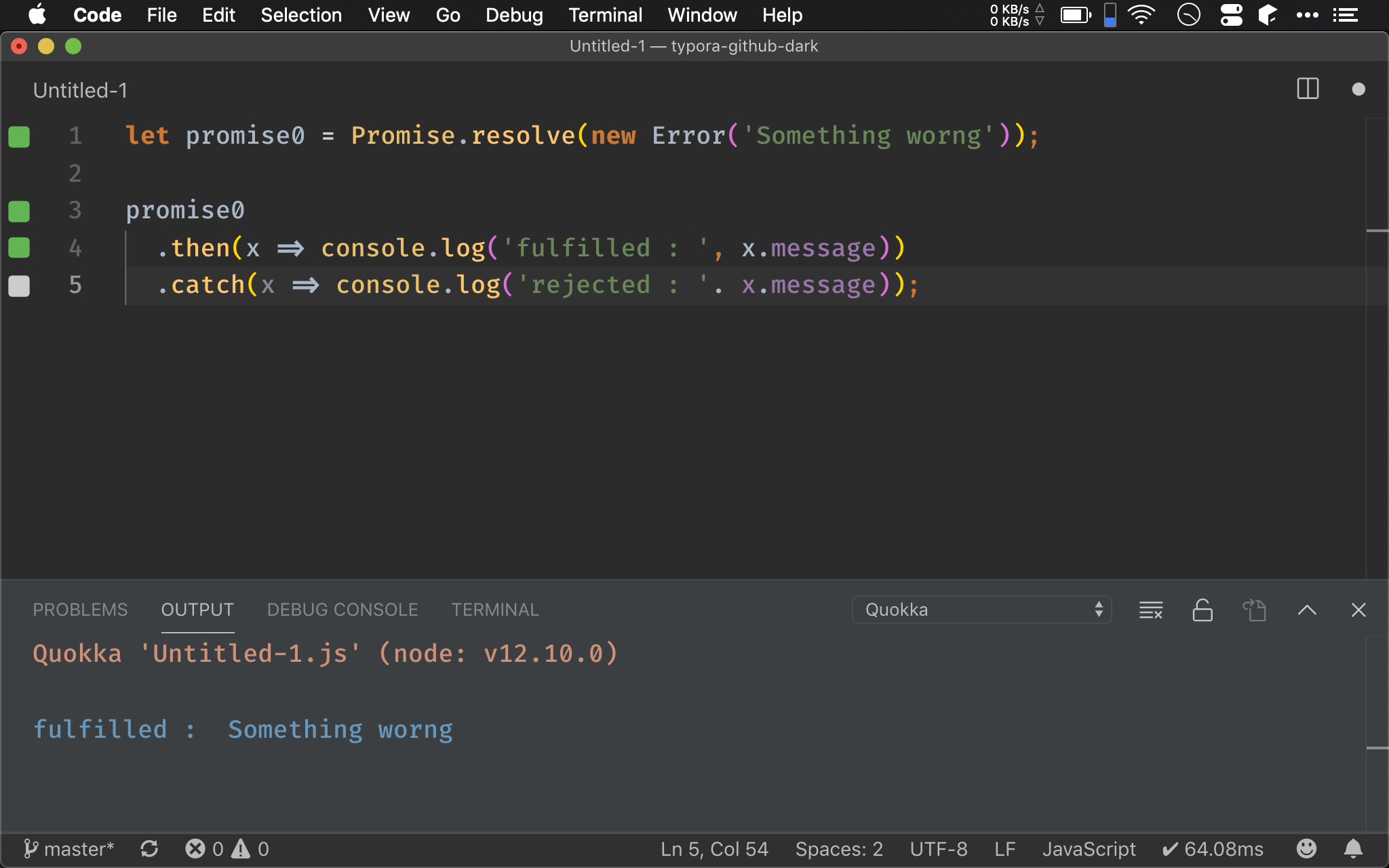The height and width of the screenshot is (868, 1389).
Task: Click the errors and warnings count
Action: 227,849
